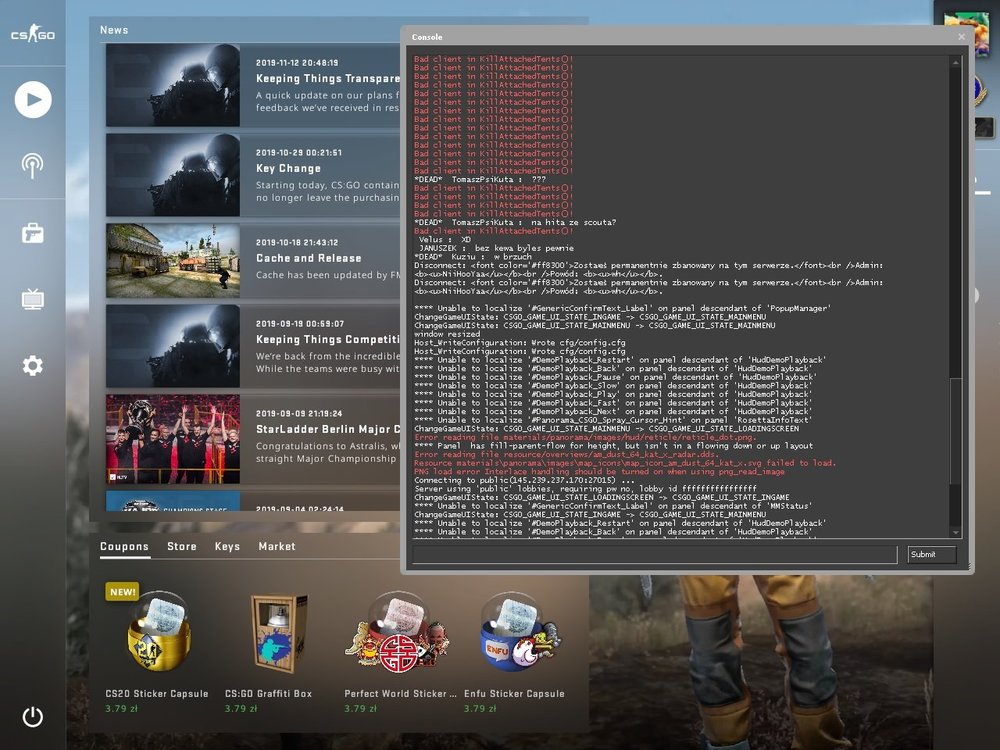The width and height of the screenshot is (1000, 750).
Task: Switch to the Keys tab
Action: [227, 547]
